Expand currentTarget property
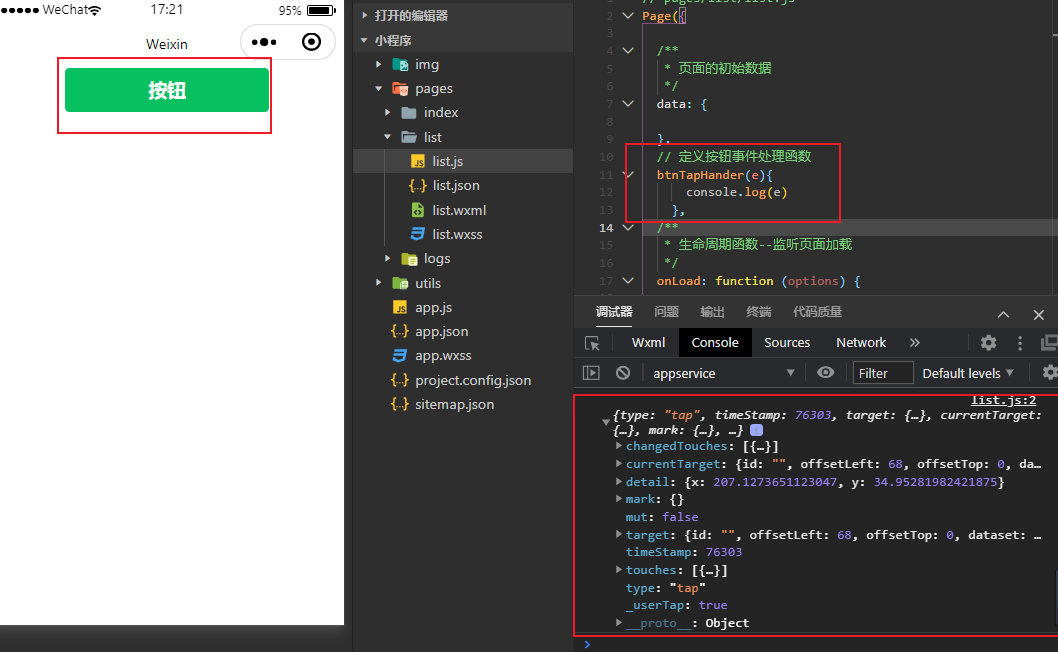 pyautogui.click(x=619, y=463)
